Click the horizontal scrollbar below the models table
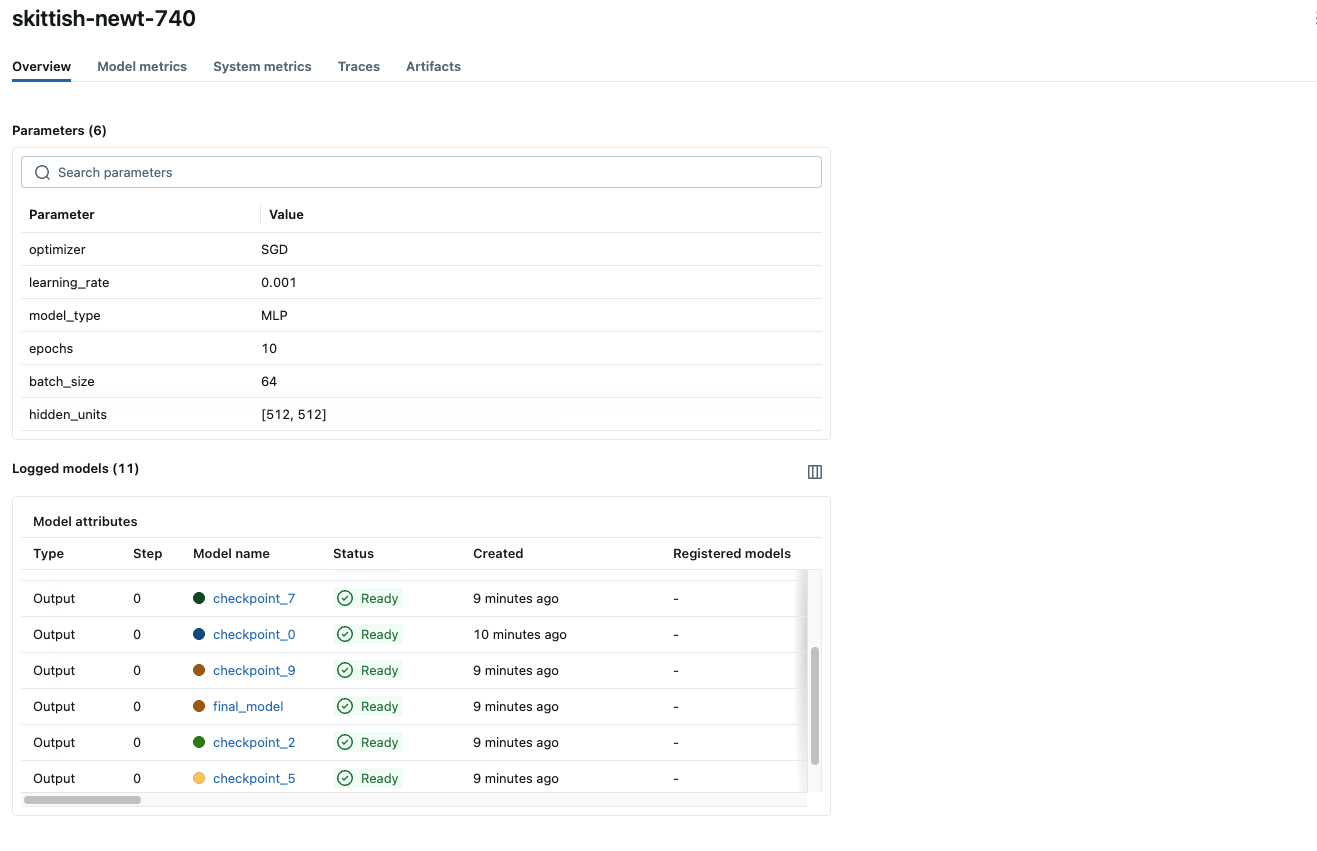This screenshot has height=851, width=1317. (83, 799)
